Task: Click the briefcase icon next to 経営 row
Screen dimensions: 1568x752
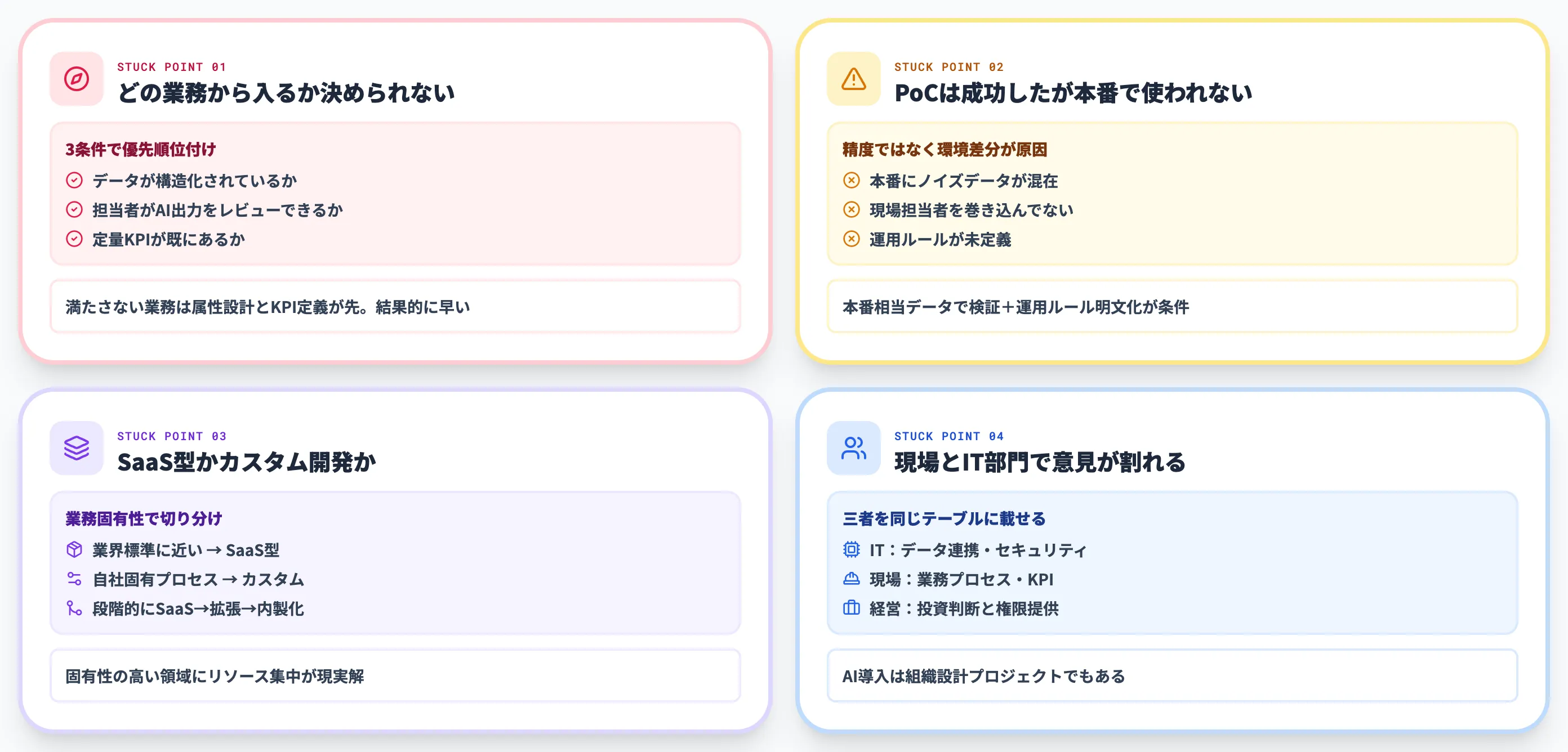Action: tap(851, 608)
